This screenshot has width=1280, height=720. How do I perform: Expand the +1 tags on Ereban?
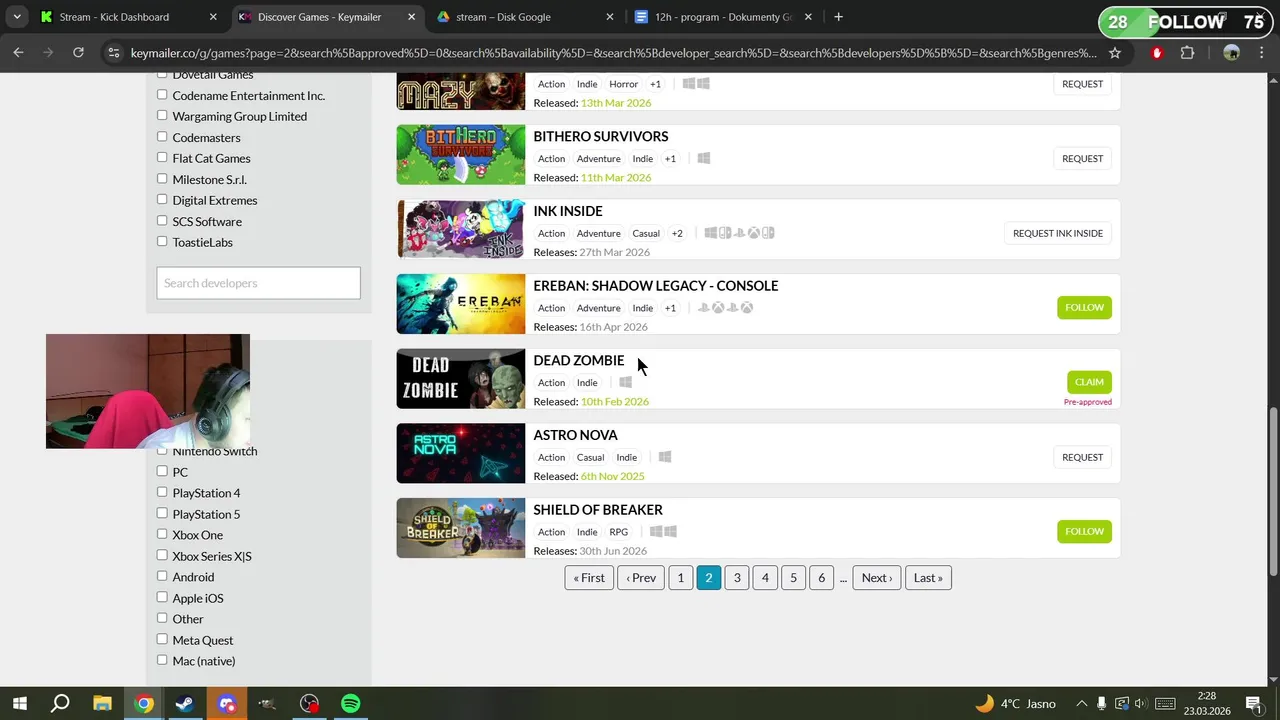tap(670, 308)
